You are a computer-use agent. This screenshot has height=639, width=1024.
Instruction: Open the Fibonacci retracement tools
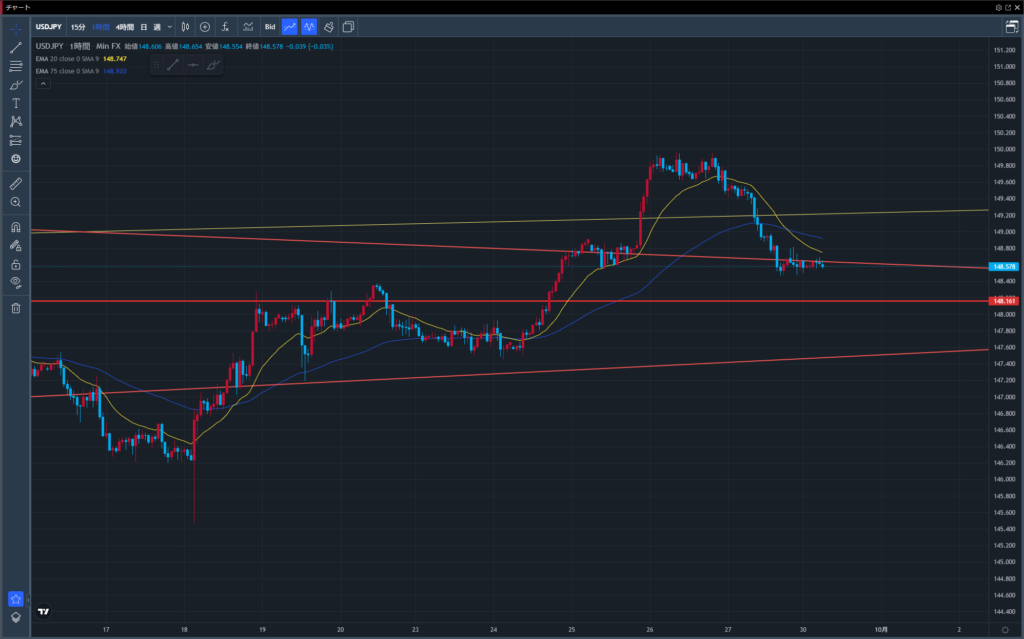click(x=15, y=66)
